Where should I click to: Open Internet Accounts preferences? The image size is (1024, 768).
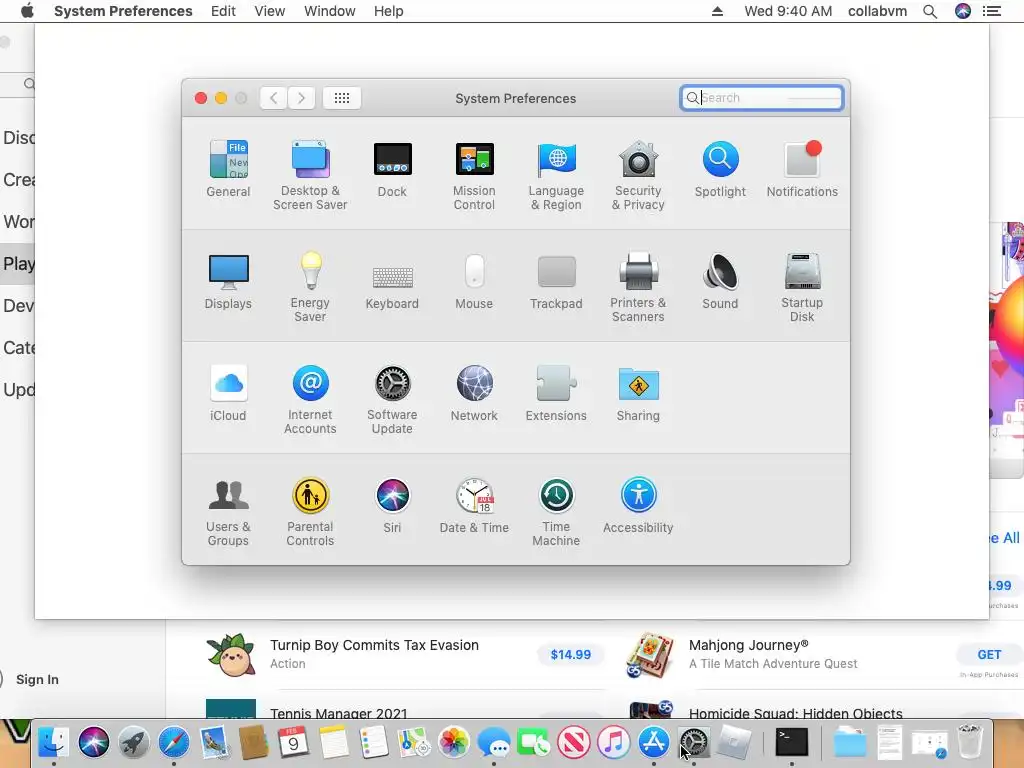[x=310, y=399]
